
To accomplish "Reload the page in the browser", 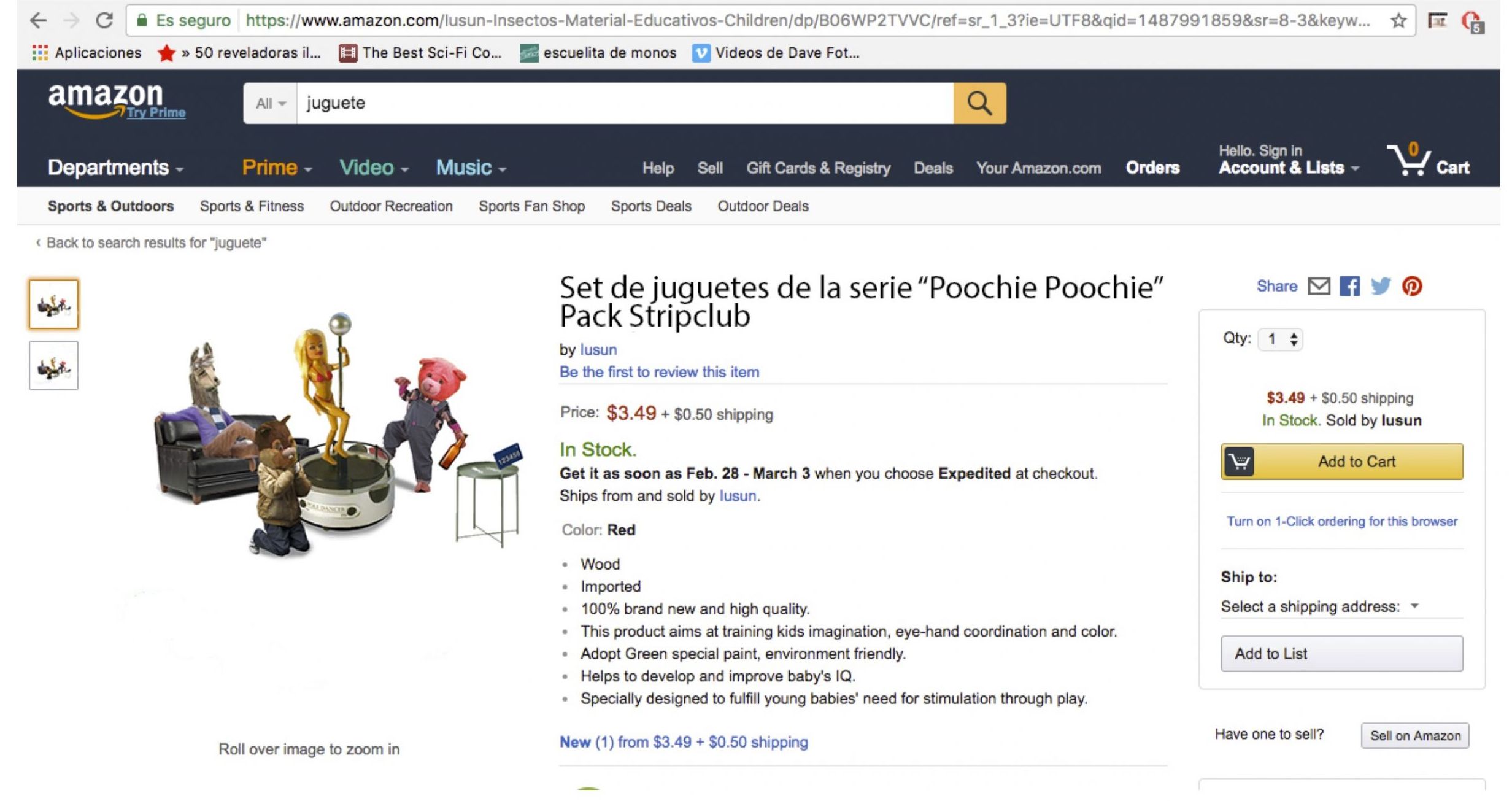I will coord(104,21).
